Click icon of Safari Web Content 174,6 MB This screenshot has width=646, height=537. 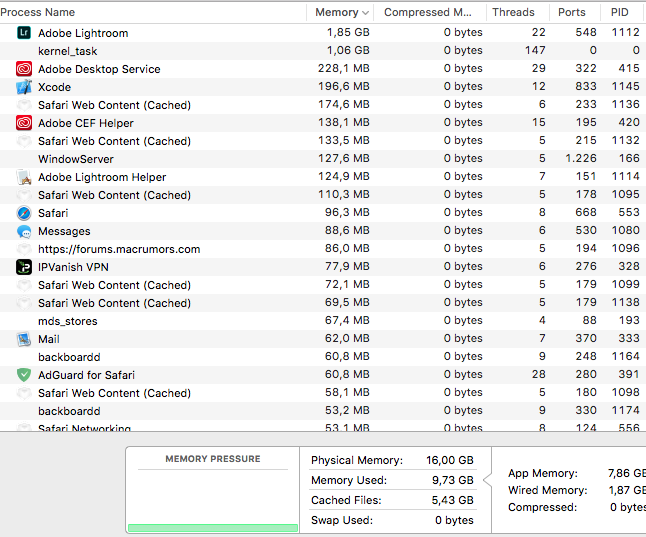point(24,105)
